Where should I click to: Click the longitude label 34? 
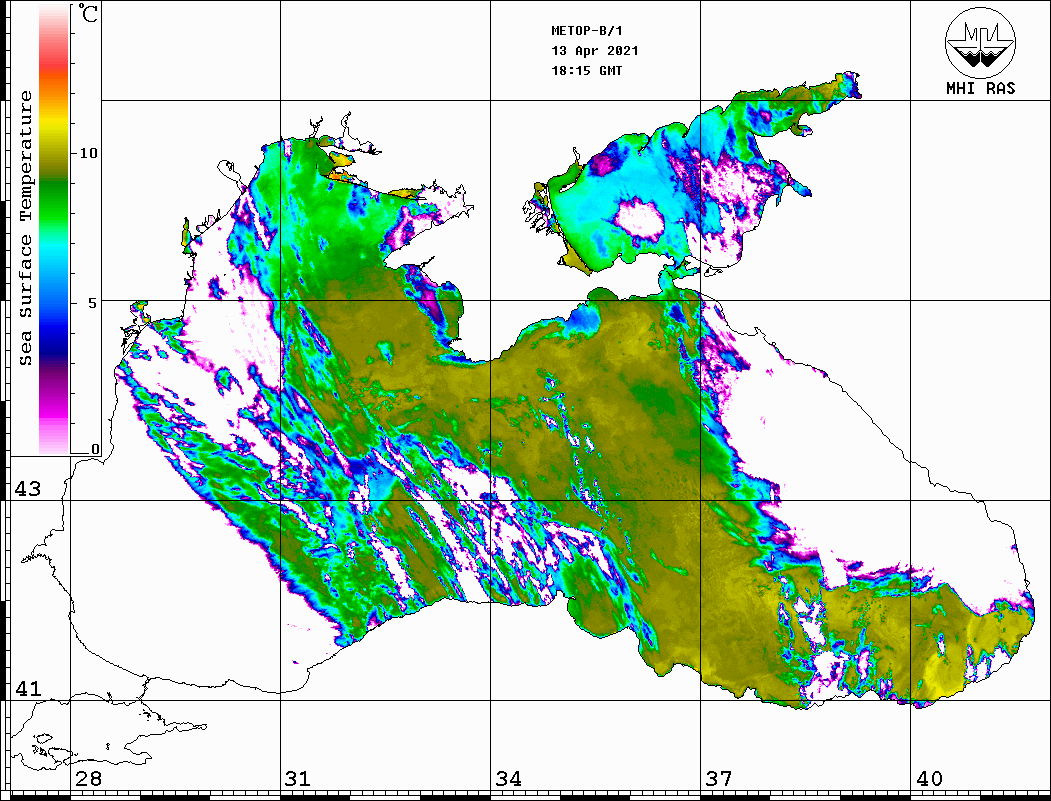(x=509, y=779)
